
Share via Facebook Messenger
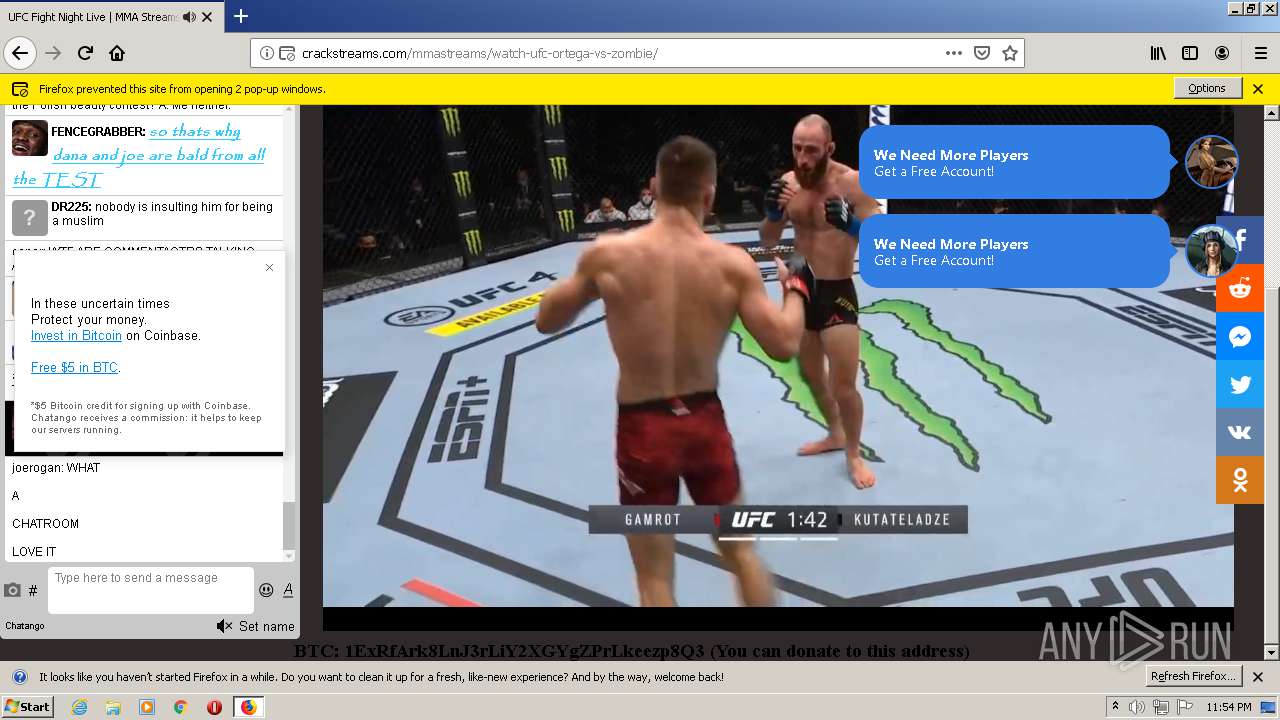[x=1240, y=336]
